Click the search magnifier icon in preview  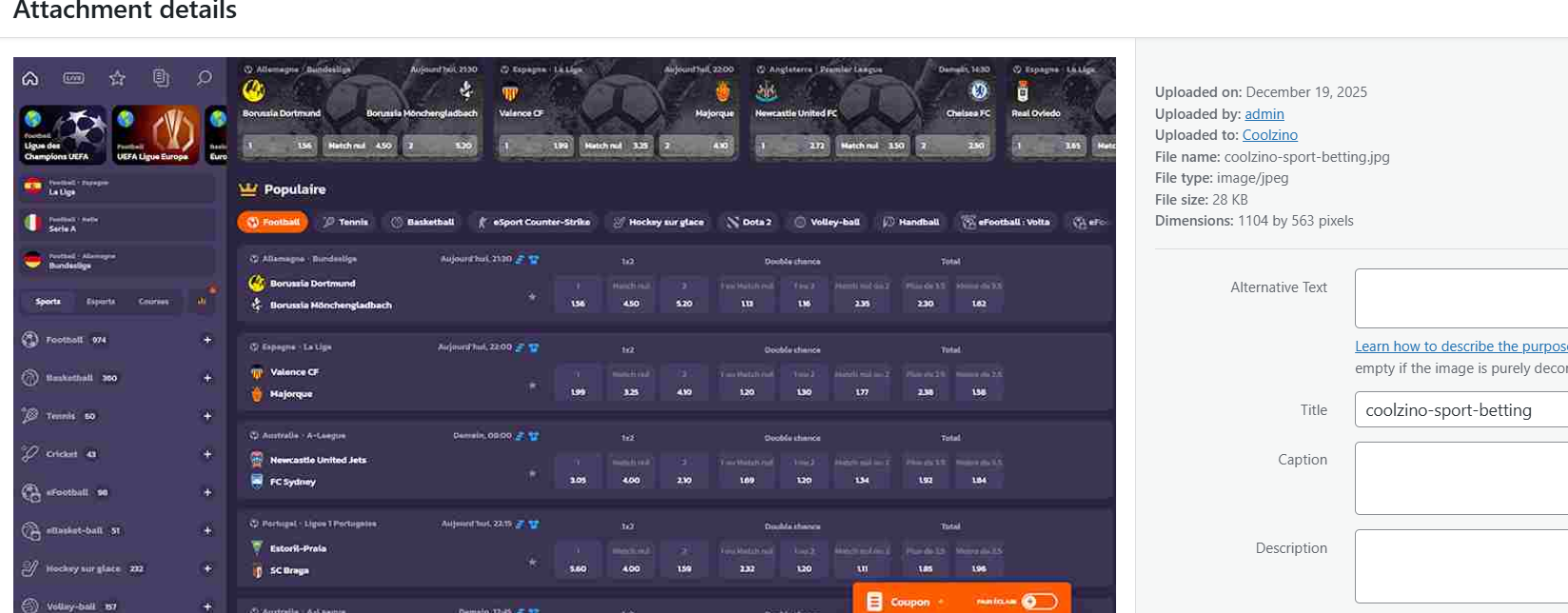(x=204, y=78)
